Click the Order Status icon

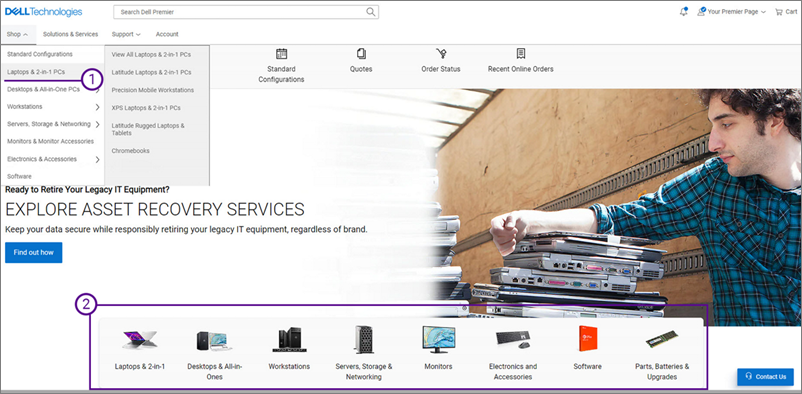point(441,54)
